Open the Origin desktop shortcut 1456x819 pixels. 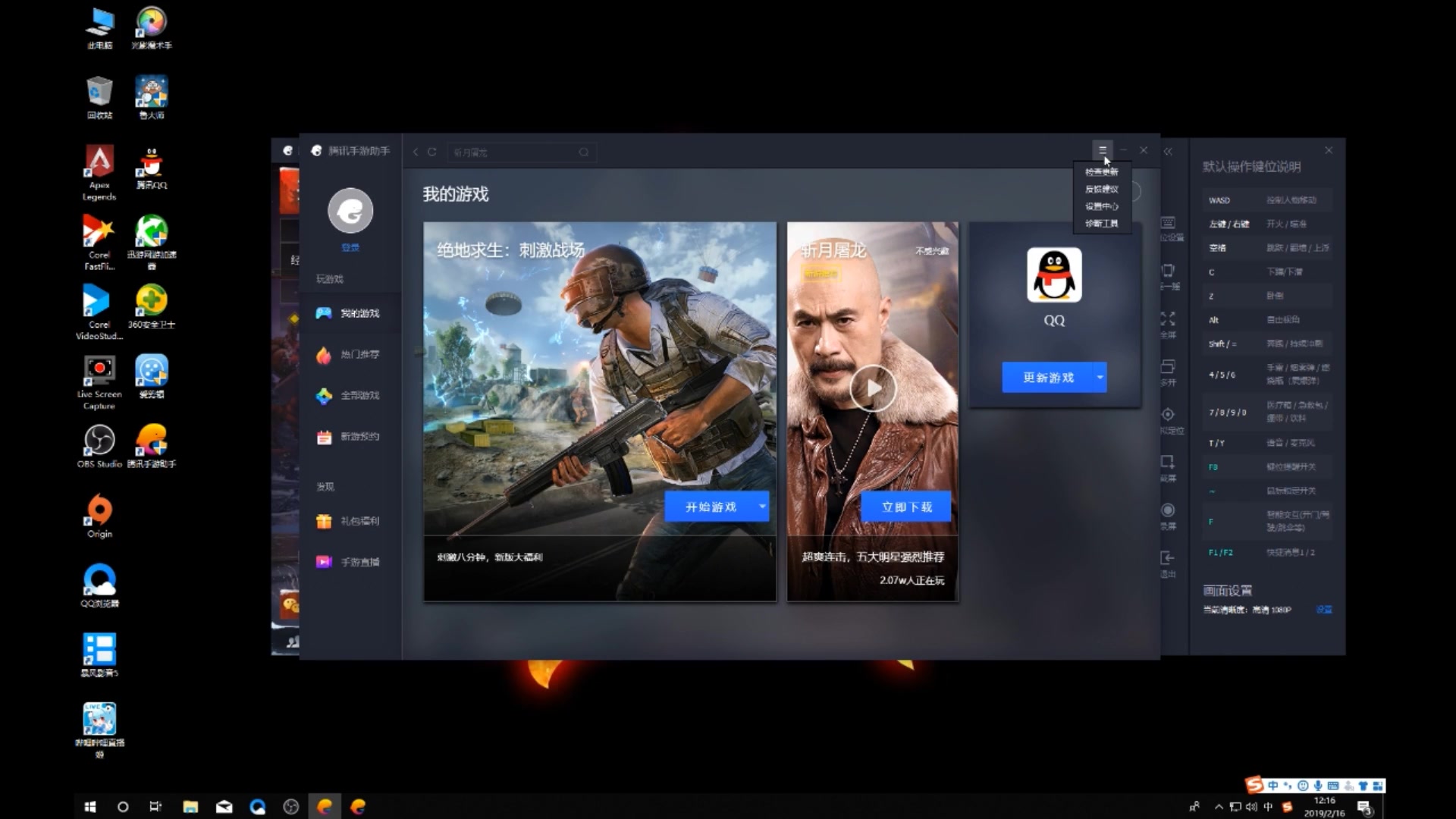coord(99,516)
